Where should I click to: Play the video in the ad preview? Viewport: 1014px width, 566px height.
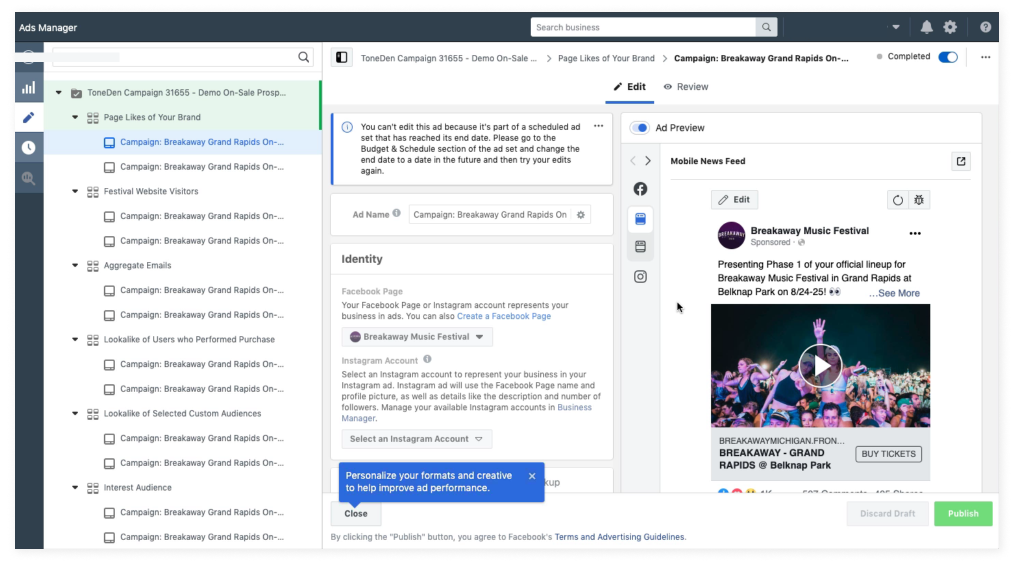pos(820,365)
